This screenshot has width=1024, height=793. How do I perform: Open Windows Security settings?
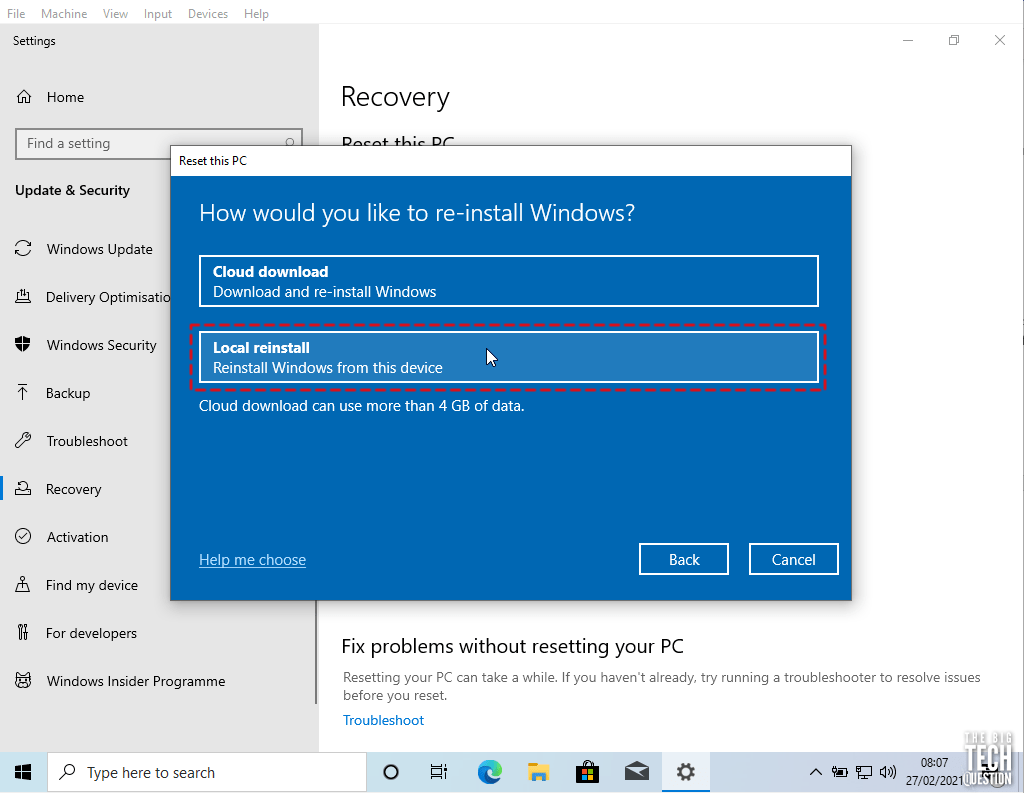tap(101, 345)
